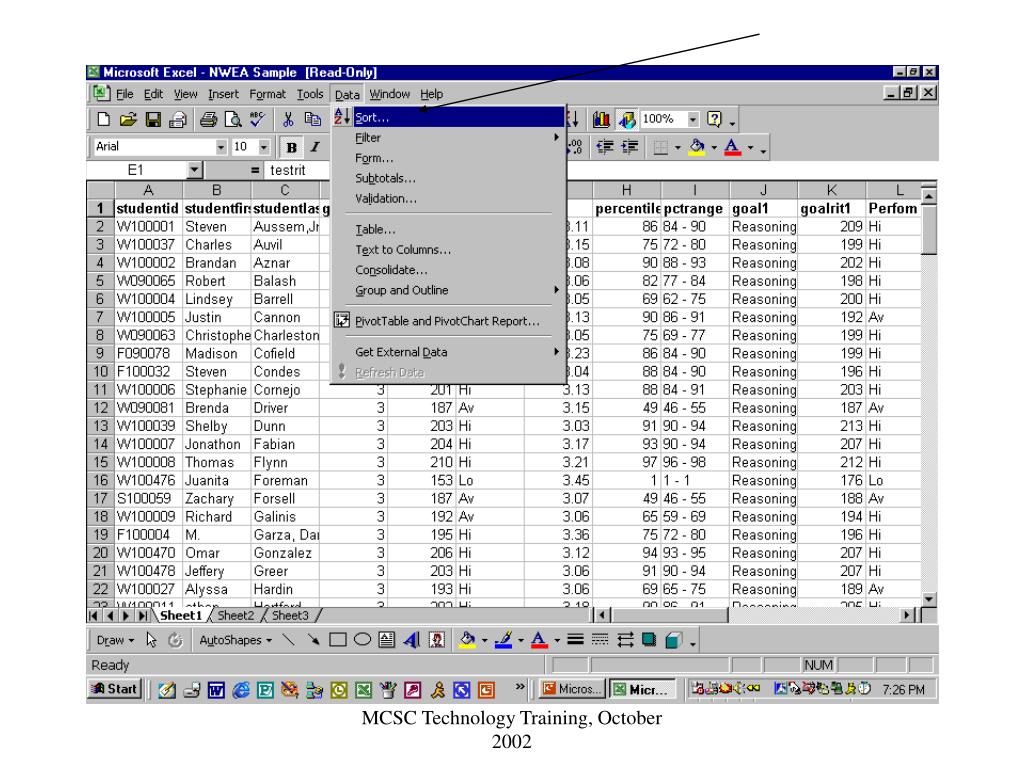Image resolution: width=1024 pixels, height=768 pixels.
Task: Click the Save floppy disk icon
Action: tap(153, 120)
